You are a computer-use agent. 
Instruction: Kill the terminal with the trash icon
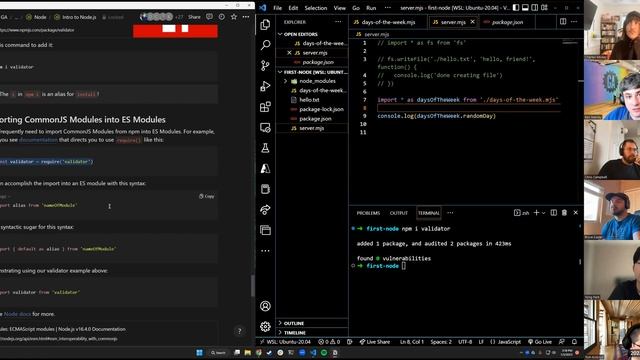pos(564,213)
